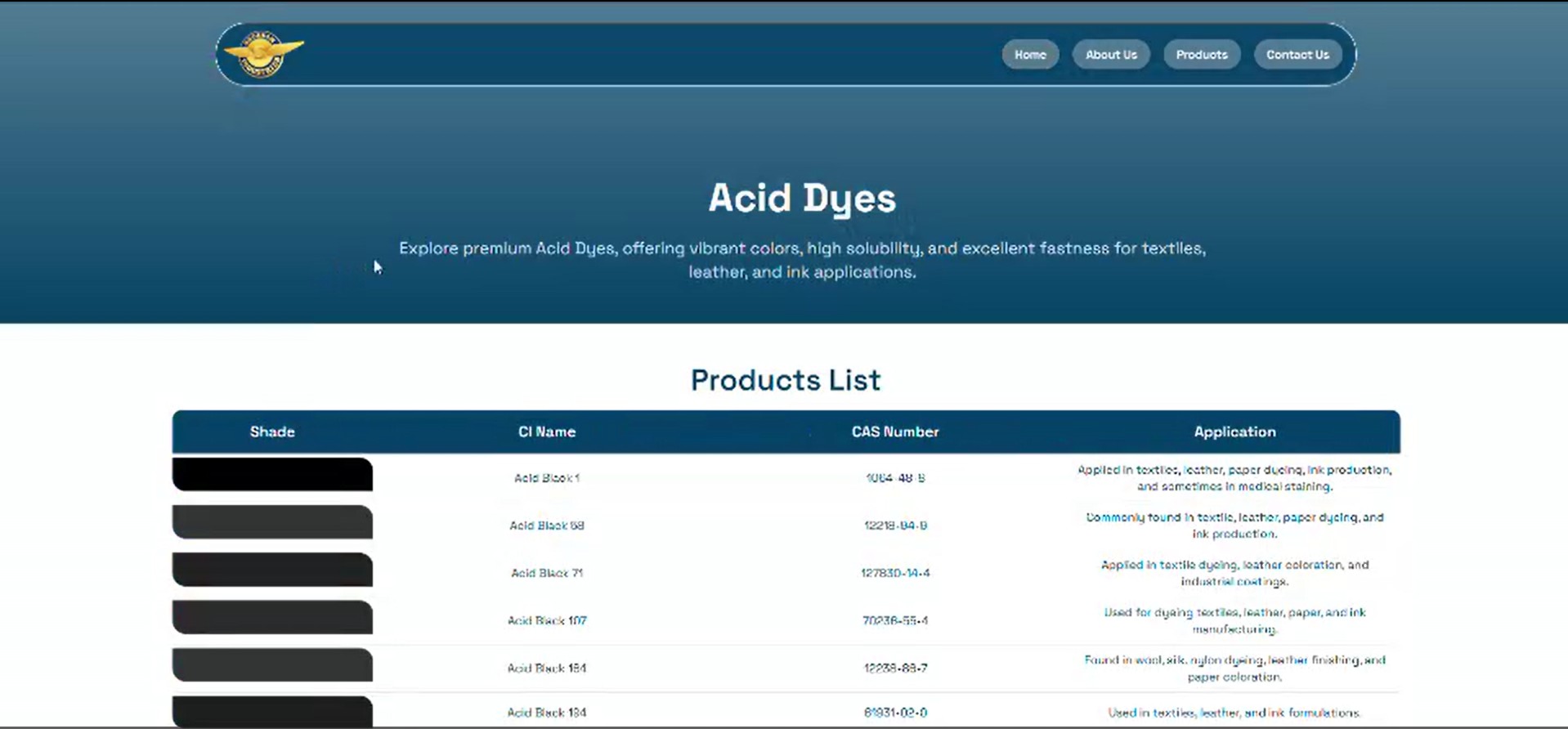
Task: Click the Application column header
Action: (x=1234, y=432)
